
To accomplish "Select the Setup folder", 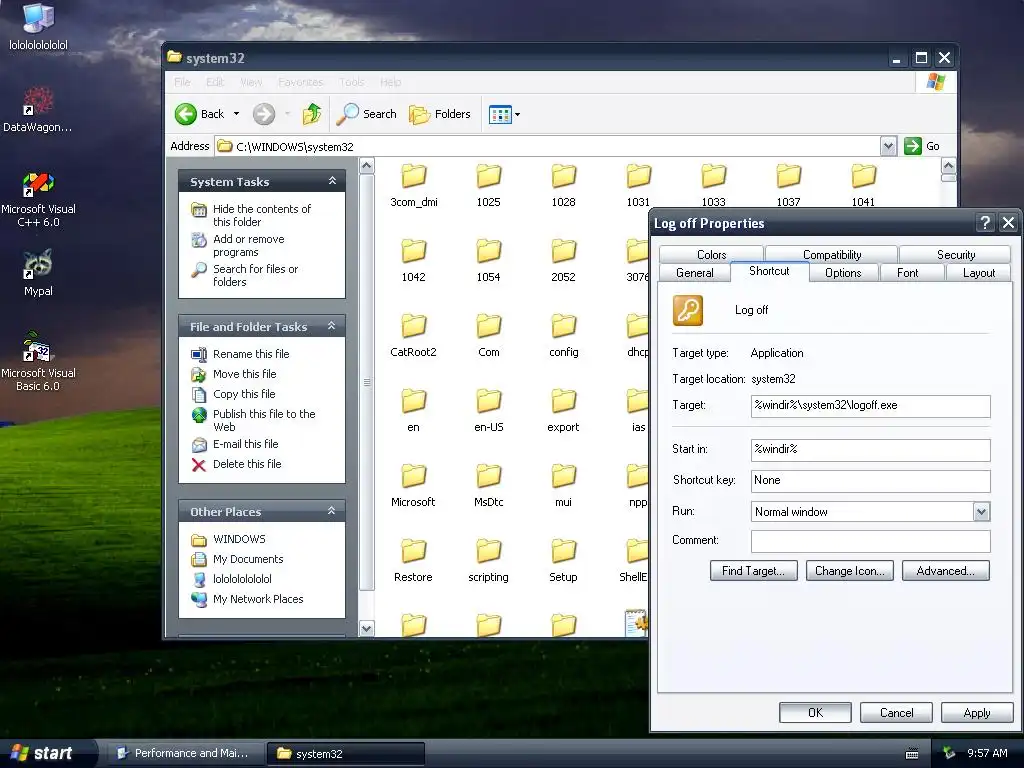I will coord(564,561).
